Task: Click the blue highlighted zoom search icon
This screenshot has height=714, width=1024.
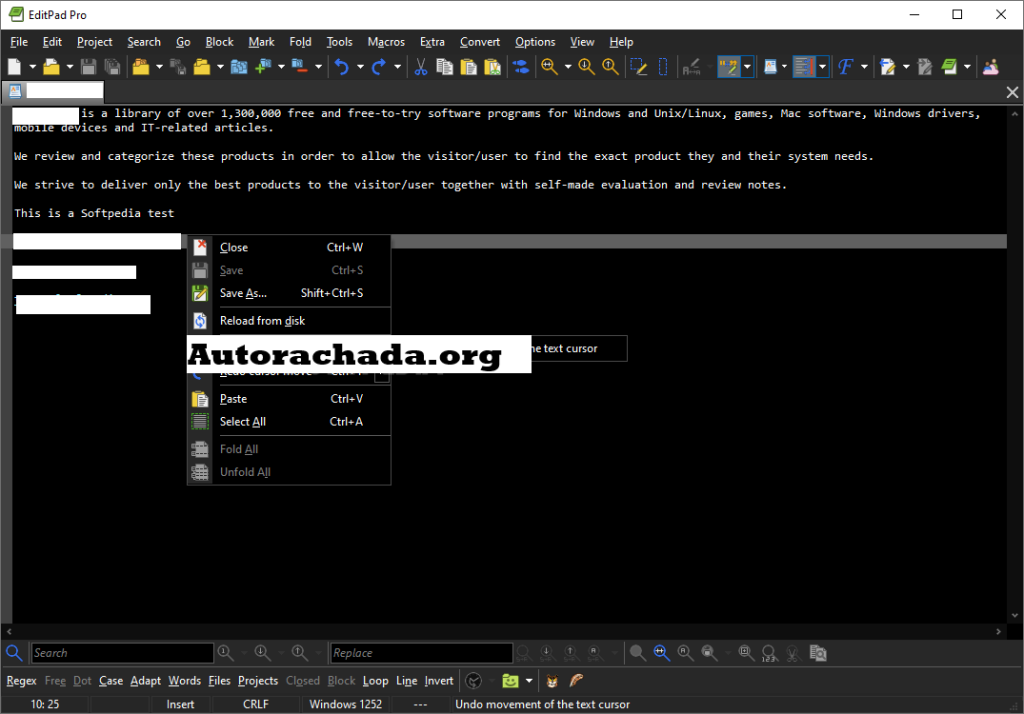Action: (662, 653)
